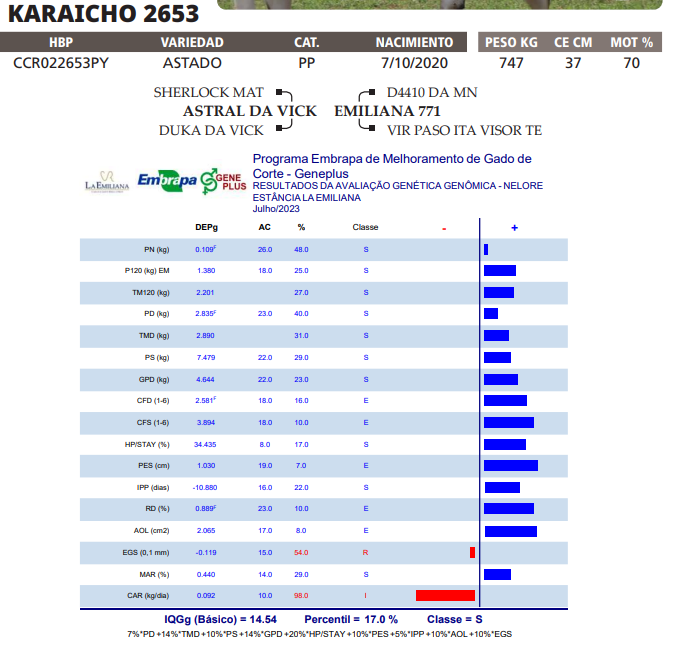Viewport: 677px width, 646px height.
Task: Click the blue AOL (cm2) bar
Action: pyautogui.click(x=510, y=531)
